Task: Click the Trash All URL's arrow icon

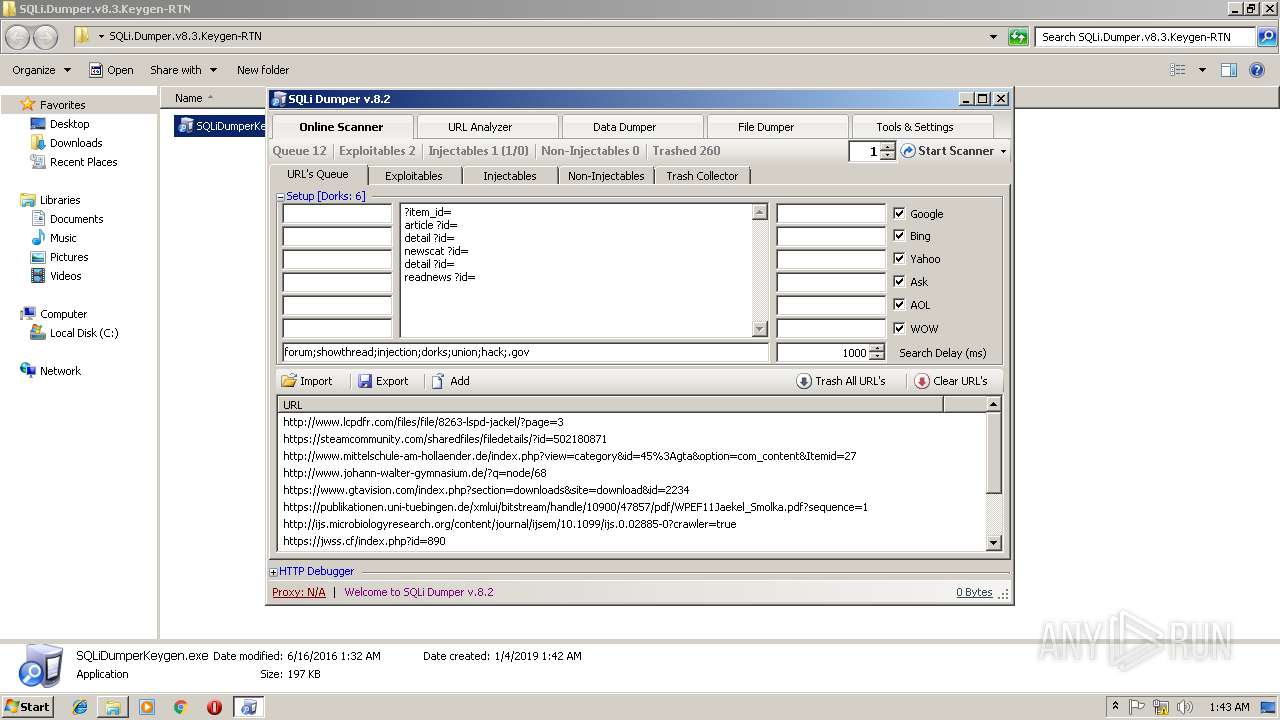Action: point(804,381)
